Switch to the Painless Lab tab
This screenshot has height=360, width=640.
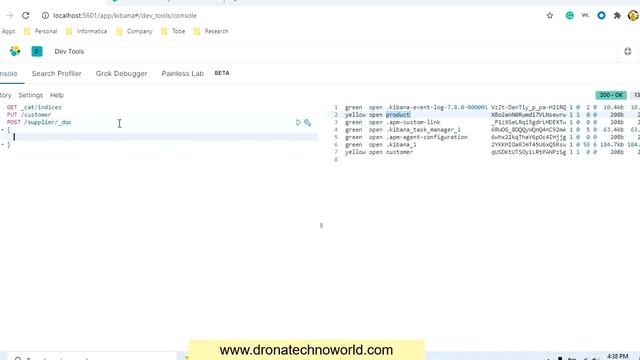(x=182, y=73)
